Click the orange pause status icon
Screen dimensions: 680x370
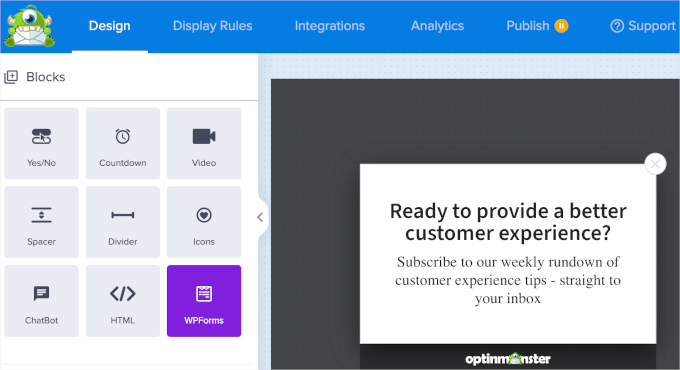coord(561,26)
